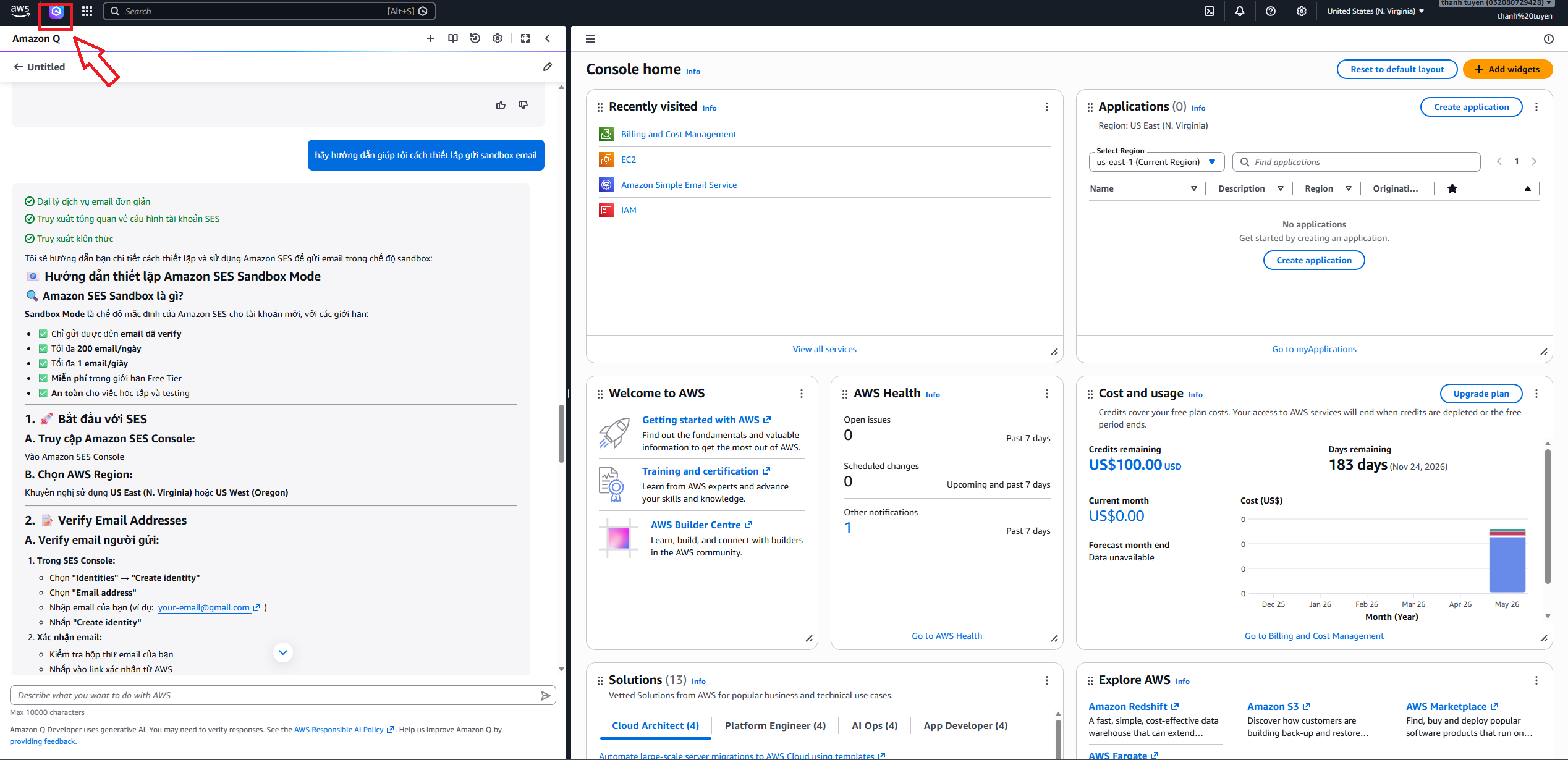Switch to the Cloud Architect (4) tab
Image resolution: width=1568 pixels, height=760 pixels.
655,725
